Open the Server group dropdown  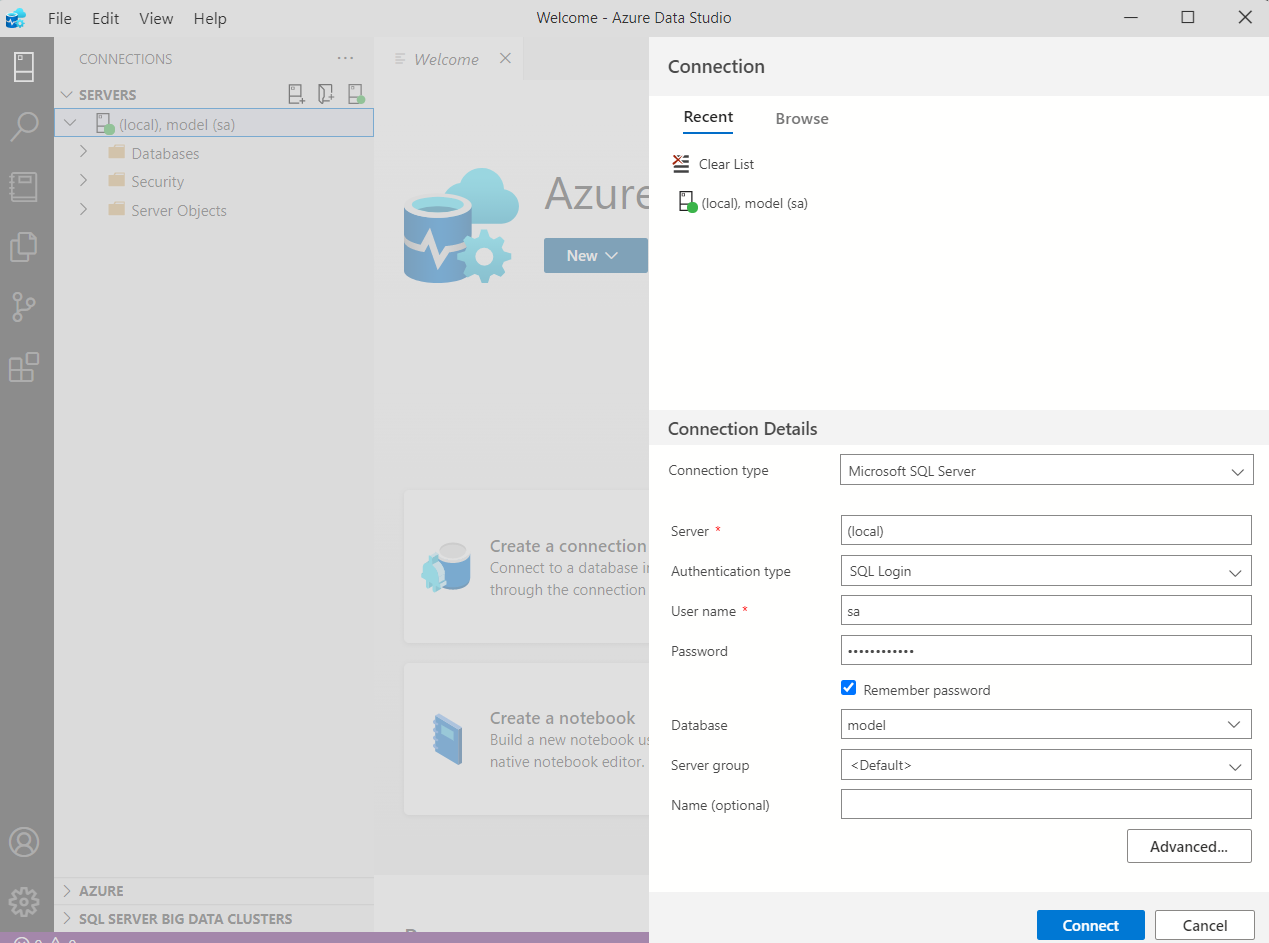[x=1047, y=765]
